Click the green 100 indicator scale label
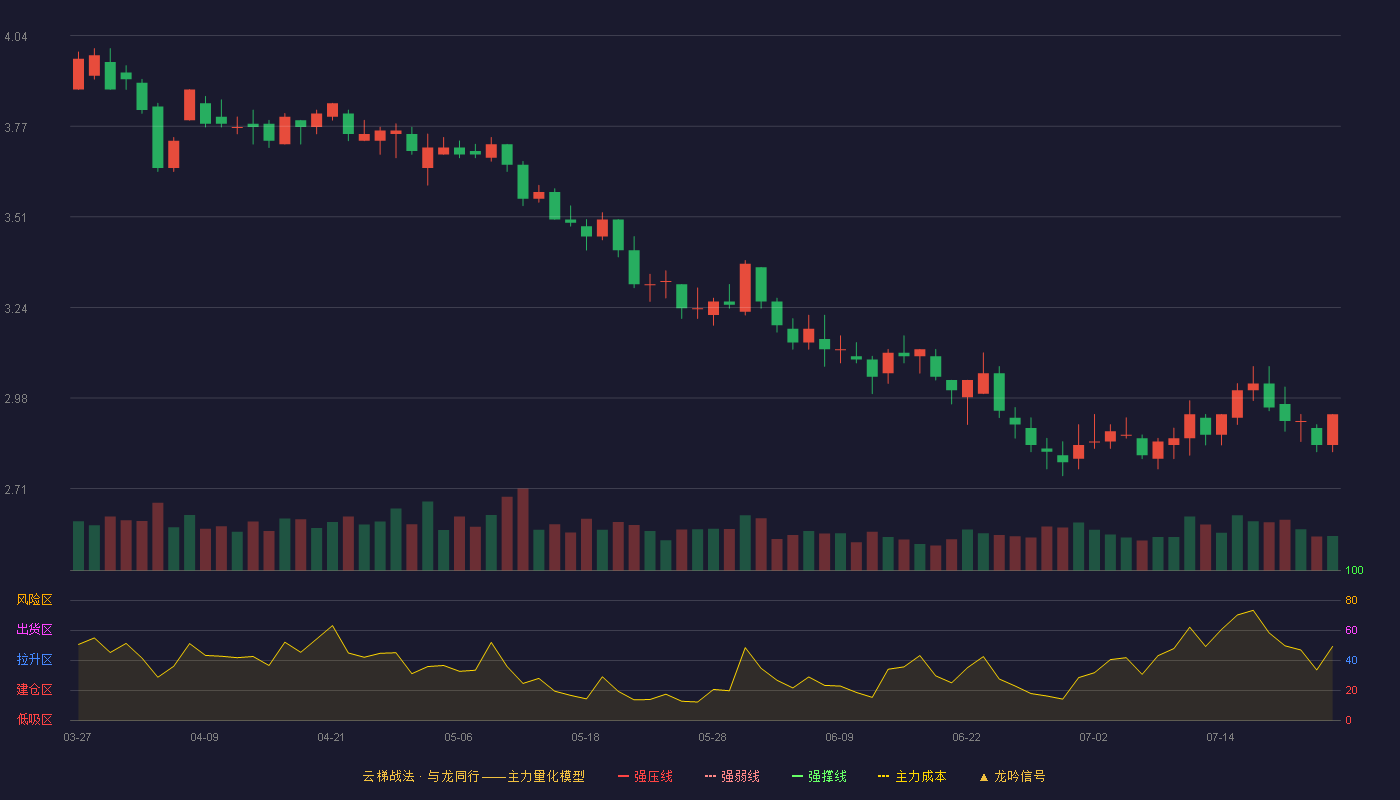The width and height of the screenshot is (1400, 800). pos(1354,571)
